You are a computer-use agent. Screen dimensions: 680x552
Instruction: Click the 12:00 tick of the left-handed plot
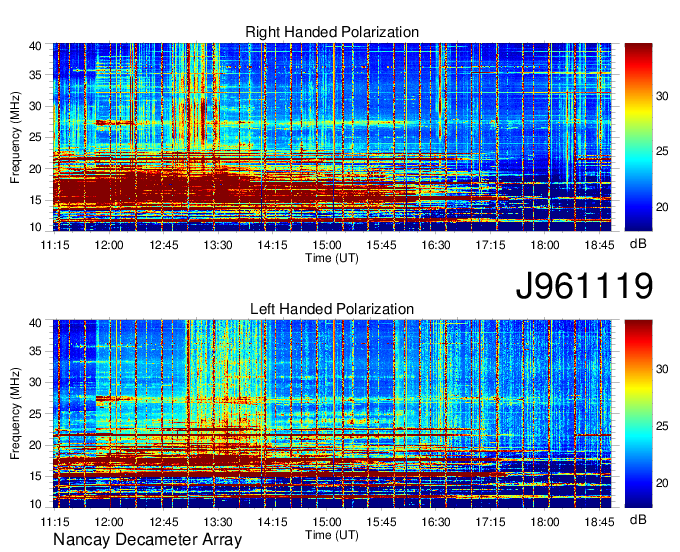click(109, 522)
